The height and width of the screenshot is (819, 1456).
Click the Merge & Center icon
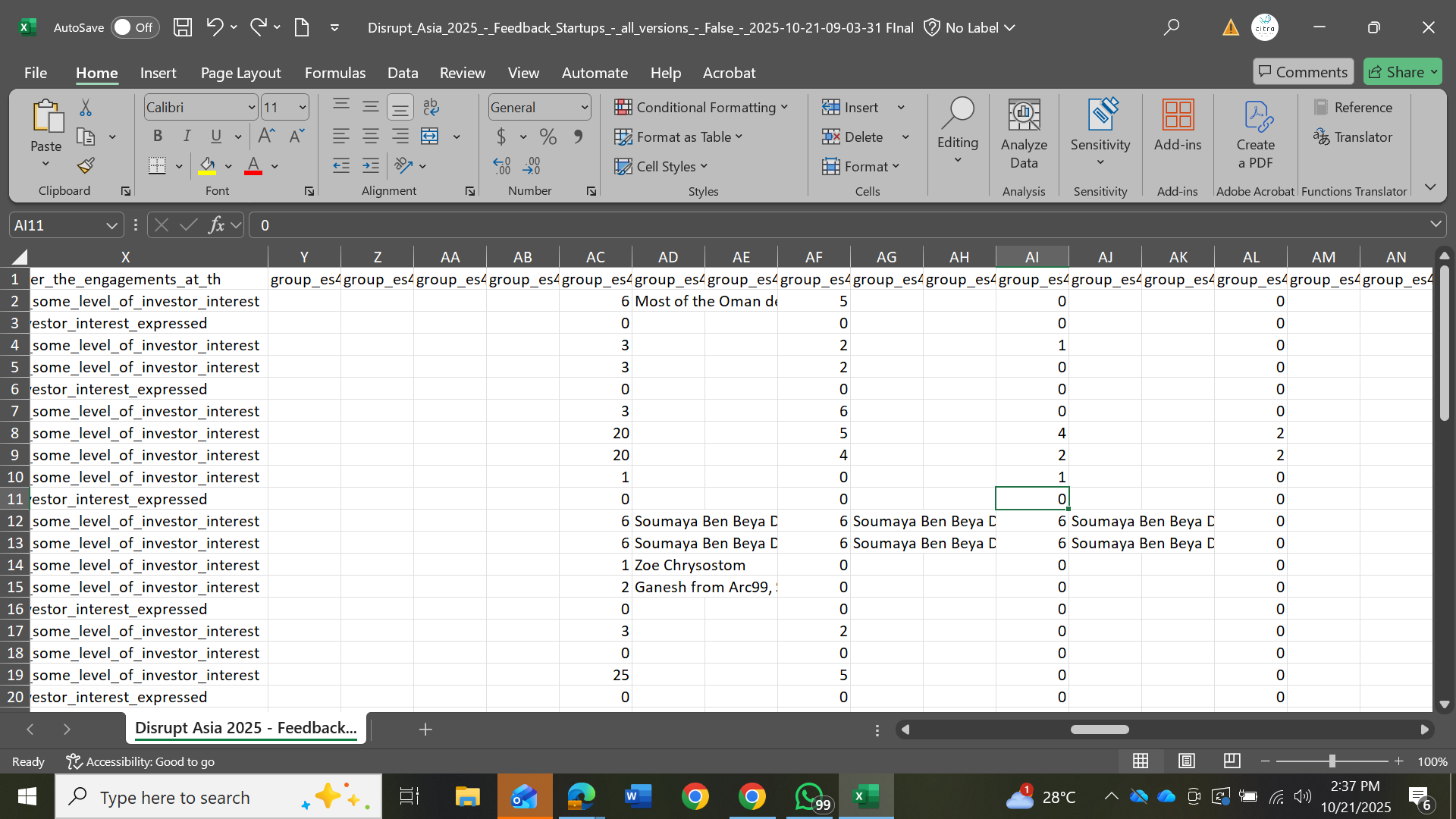(x=430, y=136)
